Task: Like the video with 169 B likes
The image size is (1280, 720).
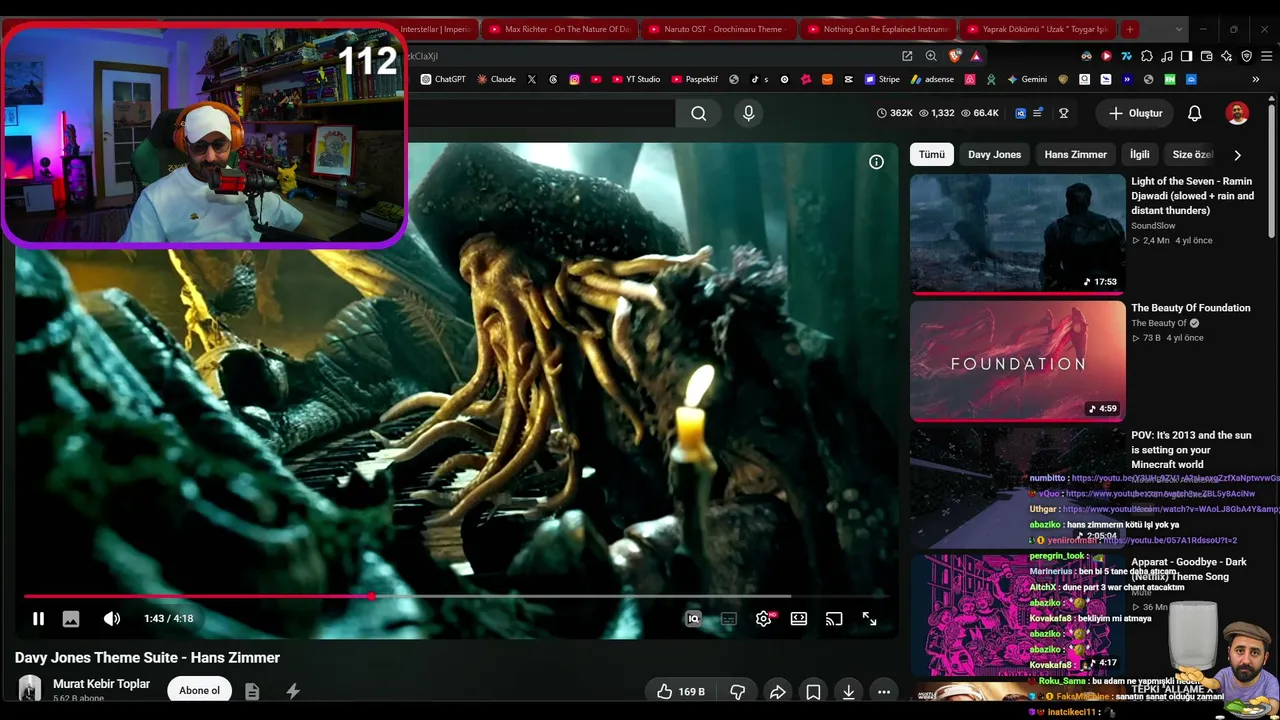Action: tap(680, 691)
